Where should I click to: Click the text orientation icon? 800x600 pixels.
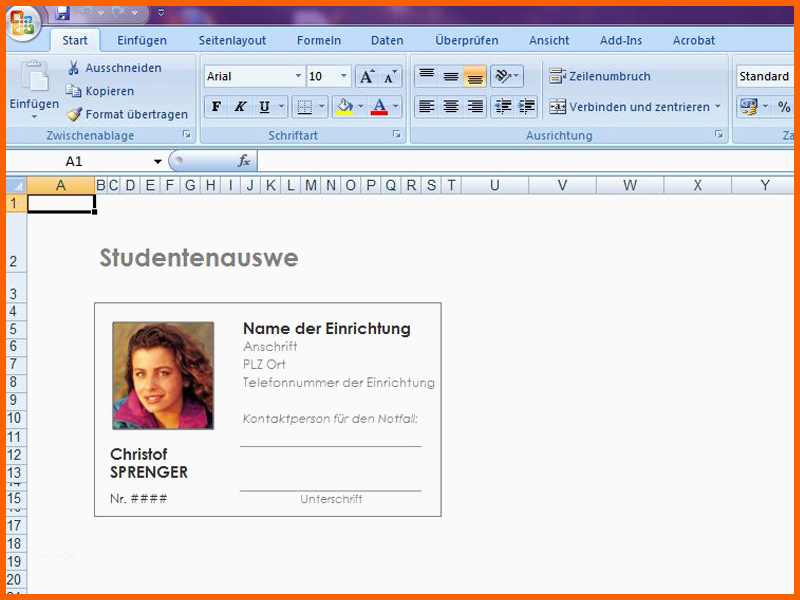(506, 77)
